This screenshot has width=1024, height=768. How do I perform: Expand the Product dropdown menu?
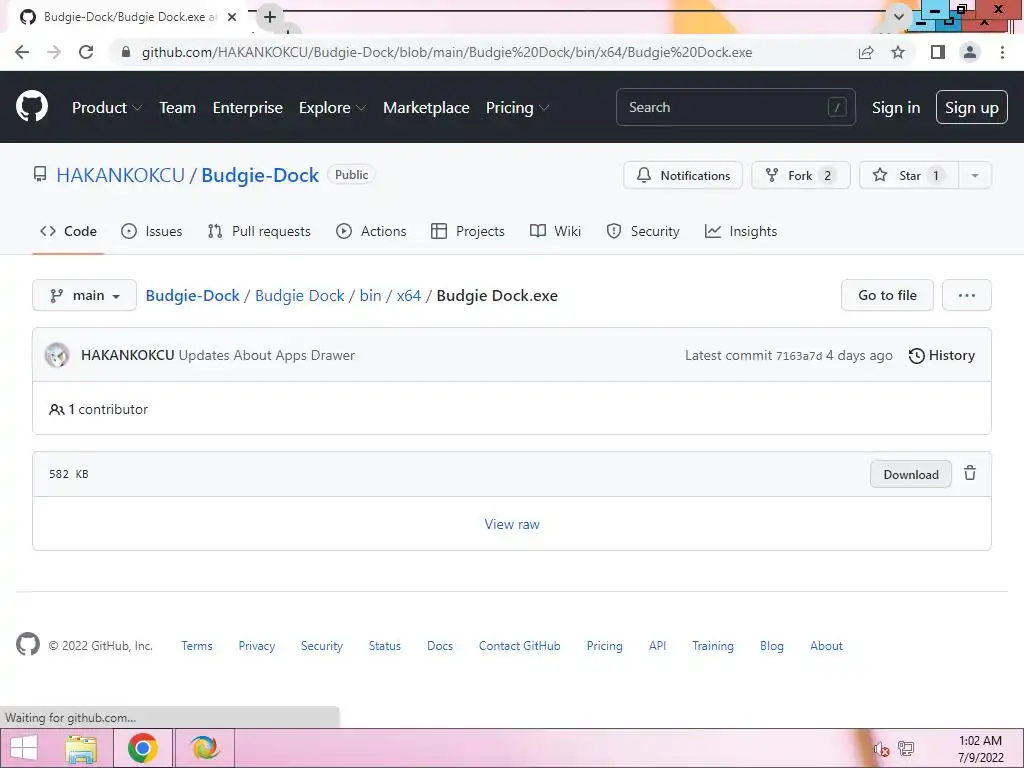(x=107, y=108)
